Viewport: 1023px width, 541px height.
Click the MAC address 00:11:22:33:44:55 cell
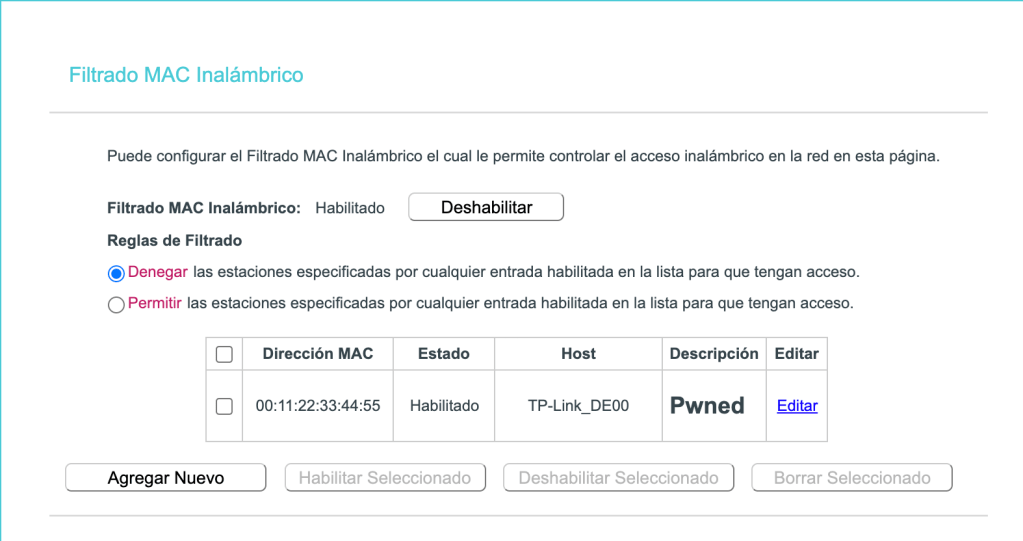318,406
